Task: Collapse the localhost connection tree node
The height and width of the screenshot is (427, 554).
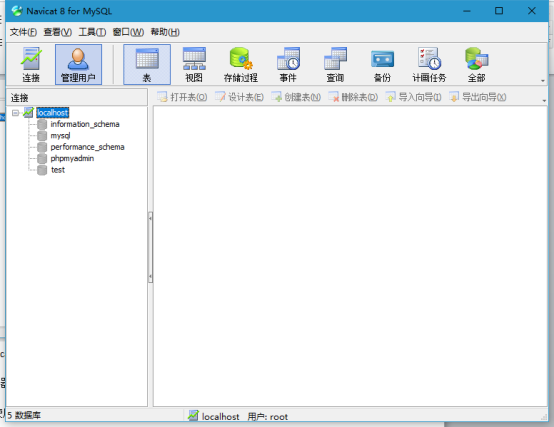Action: coord(15,113)
